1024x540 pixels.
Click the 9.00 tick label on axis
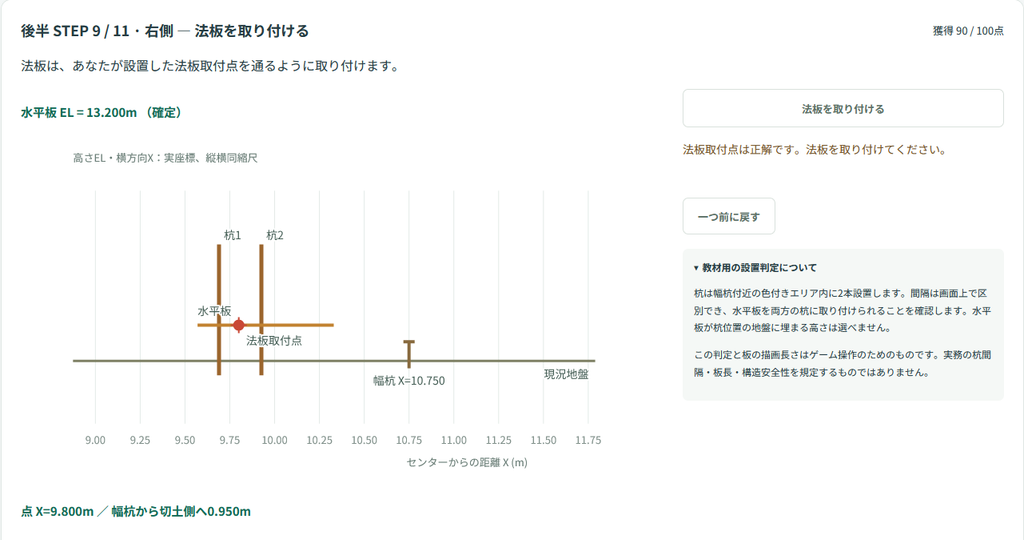(x=95, y=440)
